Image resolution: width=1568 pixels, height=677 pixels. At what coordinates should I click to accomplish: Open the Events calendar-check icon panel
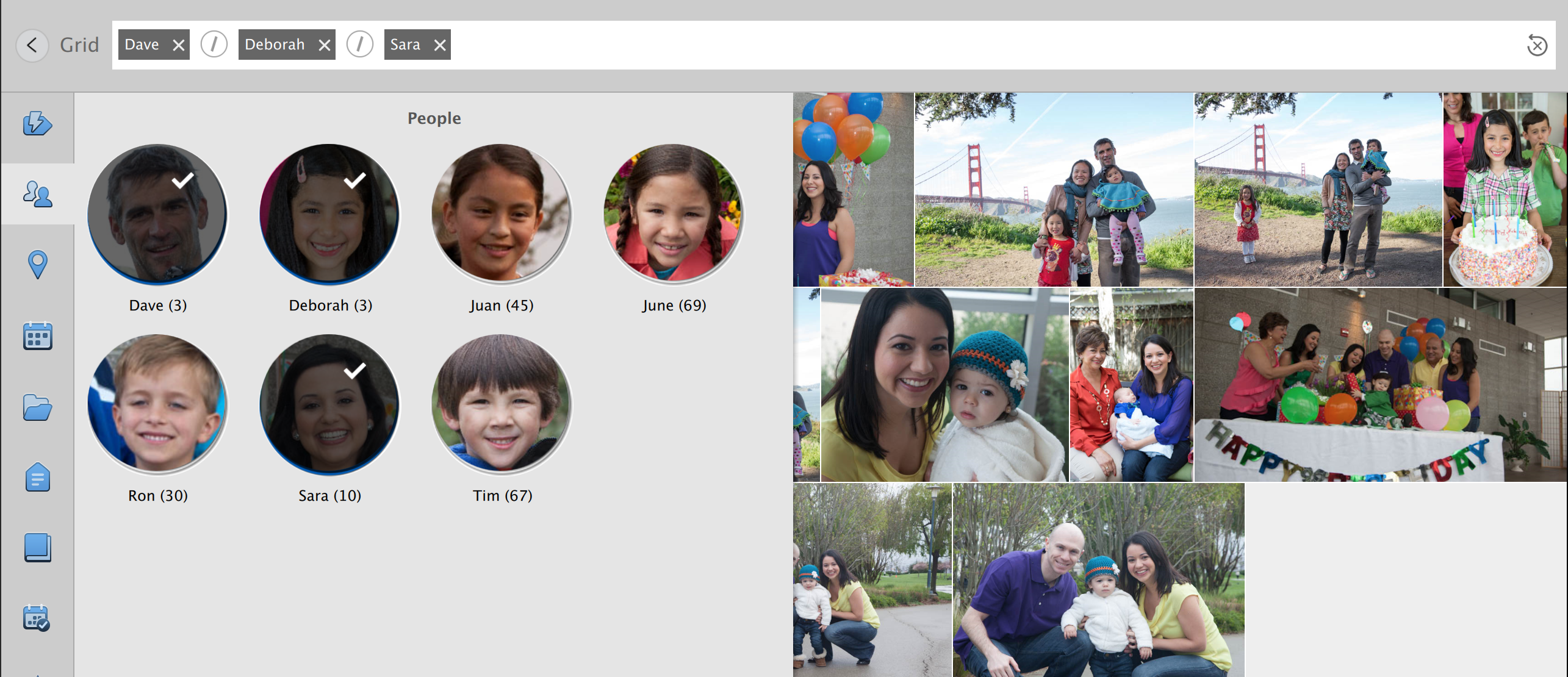click(37, 618)
